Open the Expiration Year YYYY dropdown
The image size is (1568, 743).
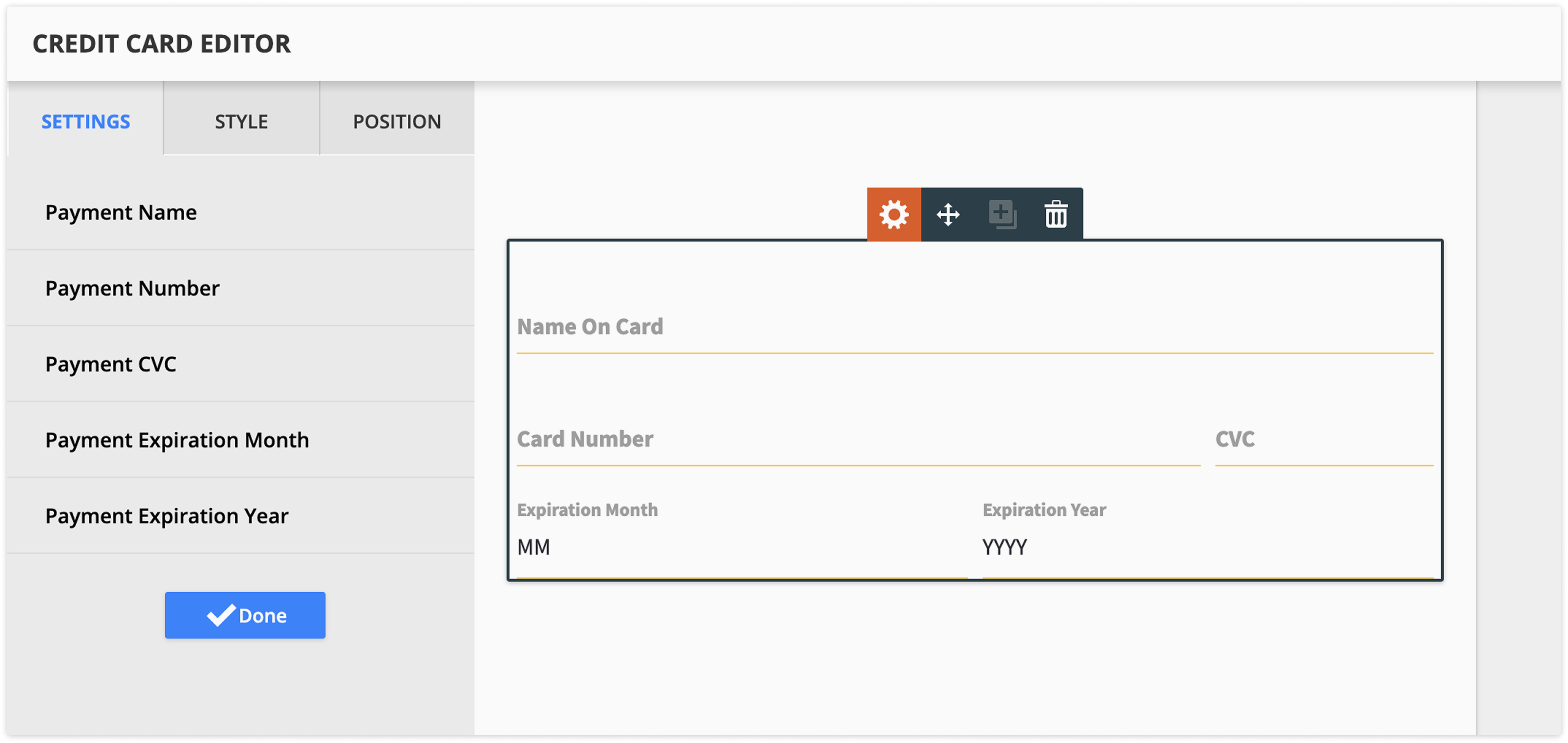click(1207, 548)
